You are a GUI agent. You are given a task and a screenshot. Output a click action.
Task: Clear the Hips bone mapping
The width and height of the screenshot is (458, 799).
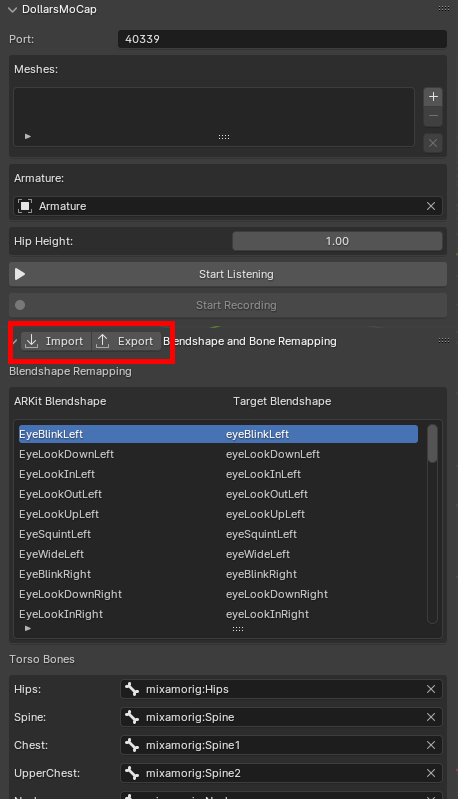tap(431, 689)
